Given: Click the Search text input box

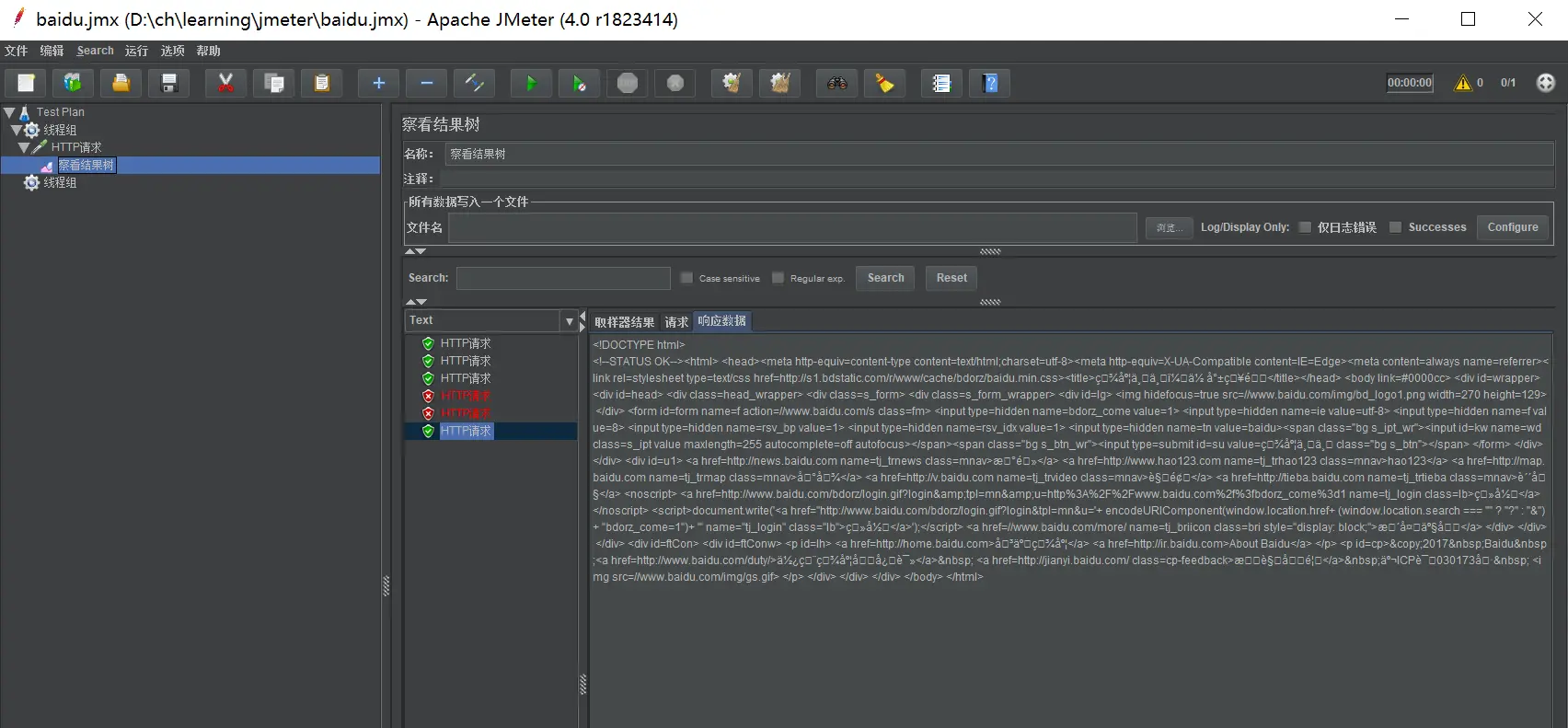Looking at the screenshot, I should [x=563, y=278].
